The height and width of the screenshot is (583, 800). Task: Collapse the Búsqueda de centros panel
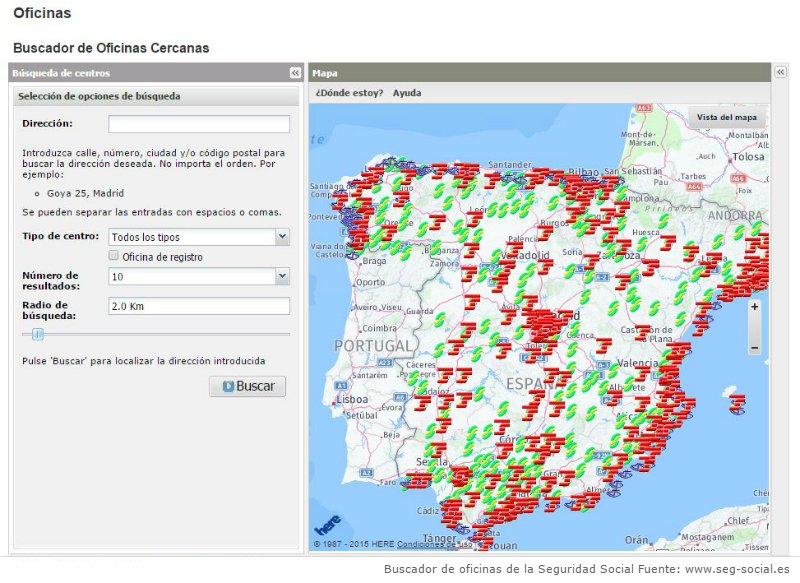295,73
